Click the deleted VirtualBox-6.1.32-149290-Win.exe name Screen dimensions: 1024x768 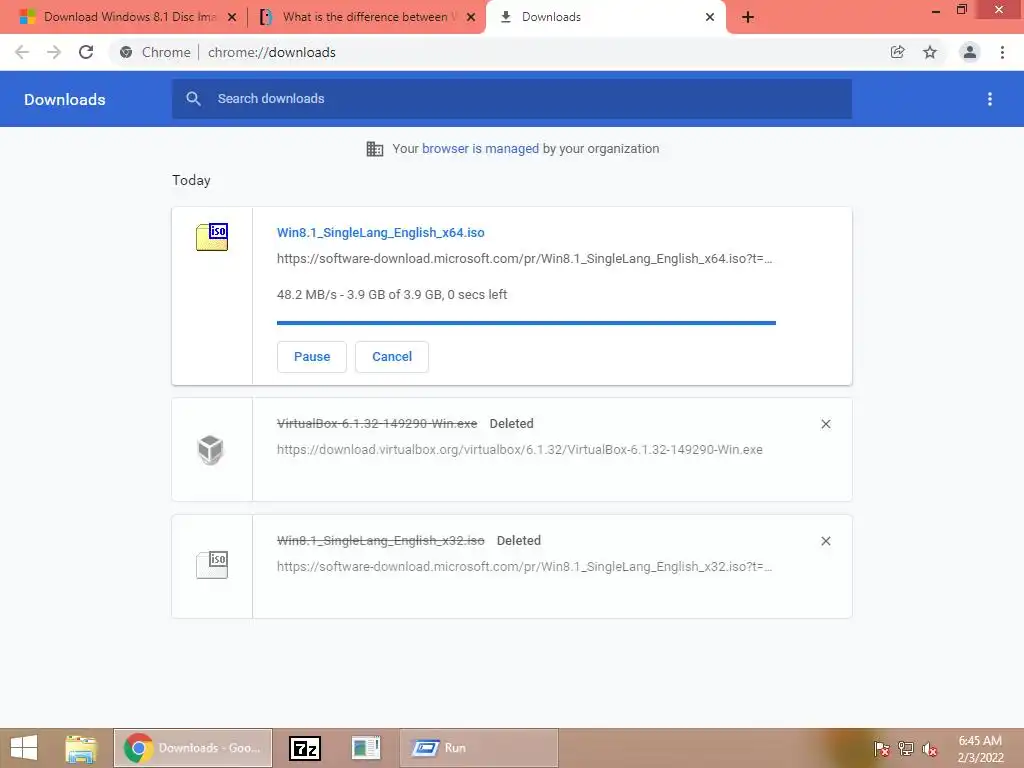click(377, 423)
